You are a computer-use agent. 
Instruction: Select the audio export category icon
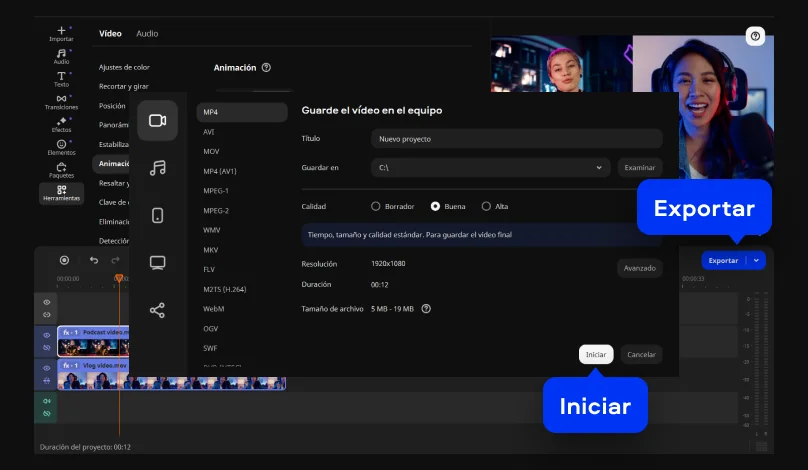pos(157,168)
